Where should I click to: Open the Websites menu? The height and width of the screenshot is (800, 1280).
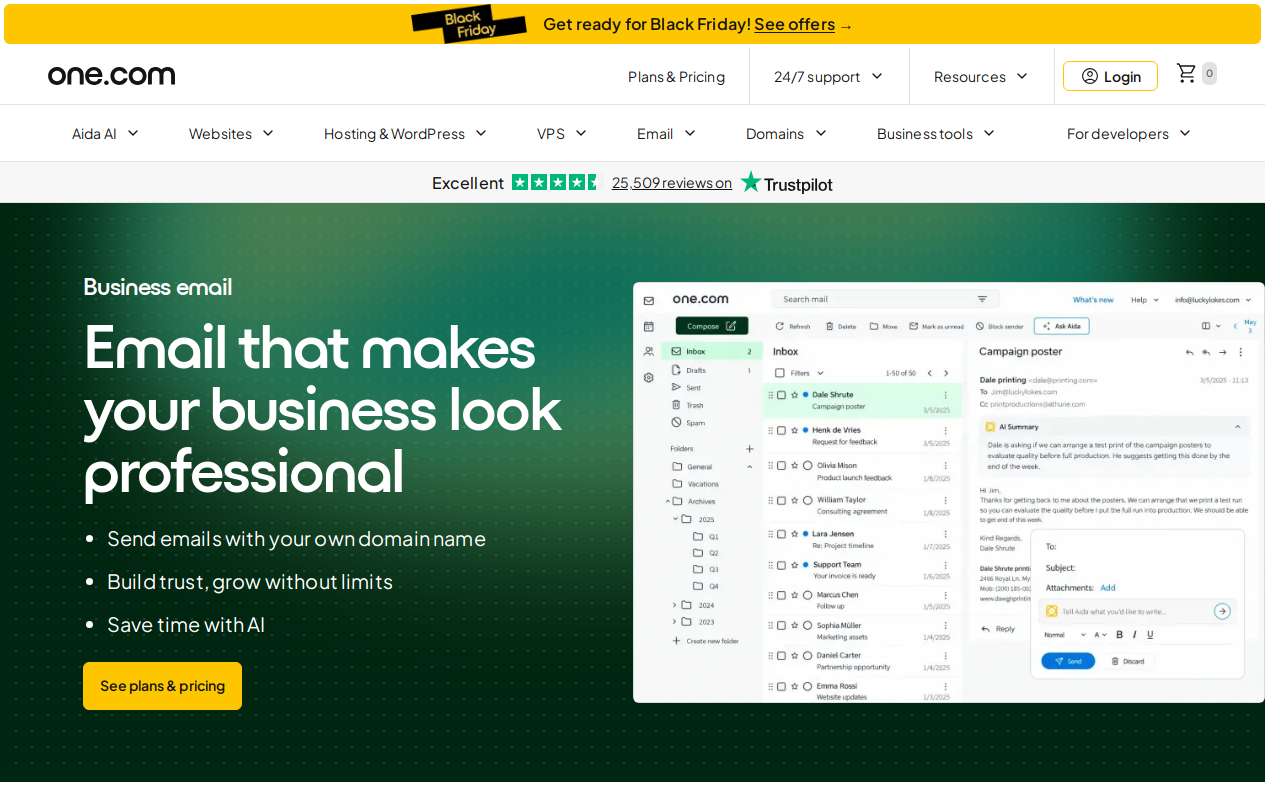[x=231, y=134]
